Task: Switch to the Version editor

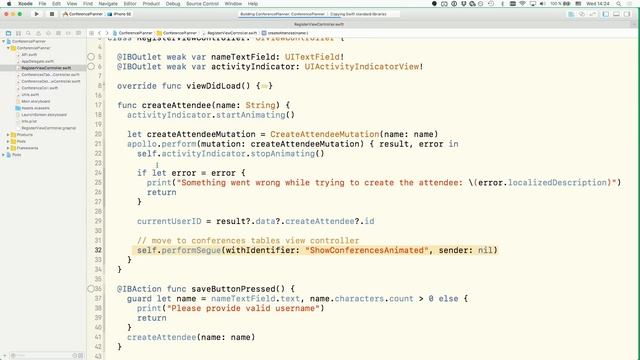Action: tap(592, 14)
